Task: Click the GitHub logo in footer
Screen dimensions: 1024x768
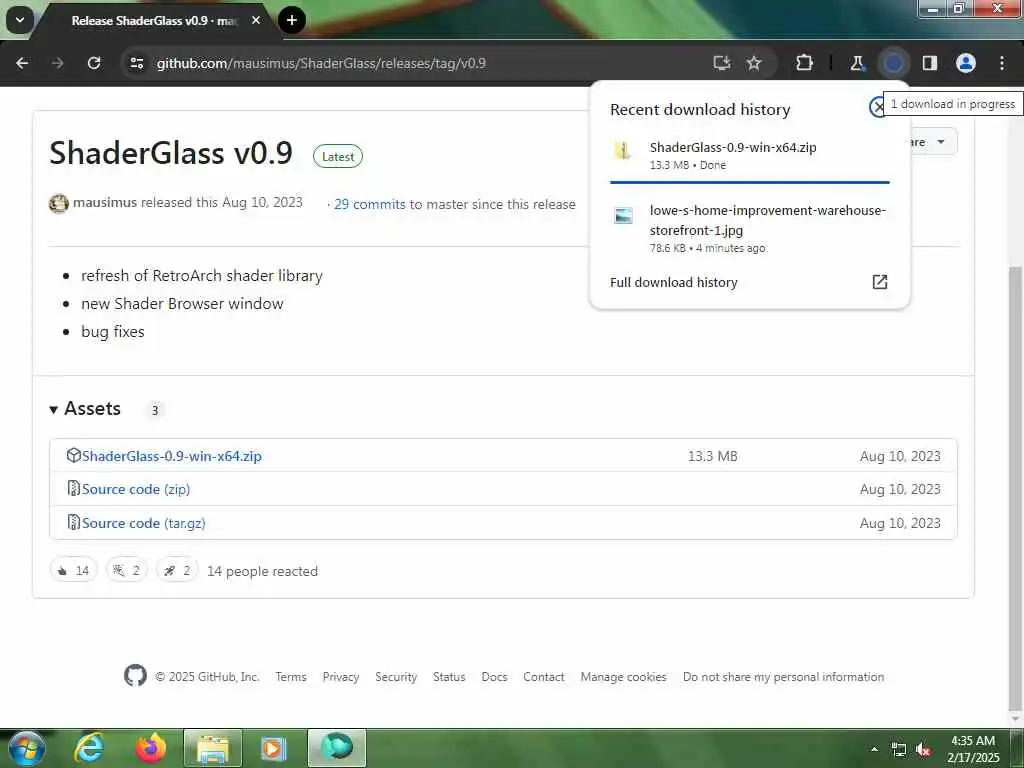Action: pos(135,676)
